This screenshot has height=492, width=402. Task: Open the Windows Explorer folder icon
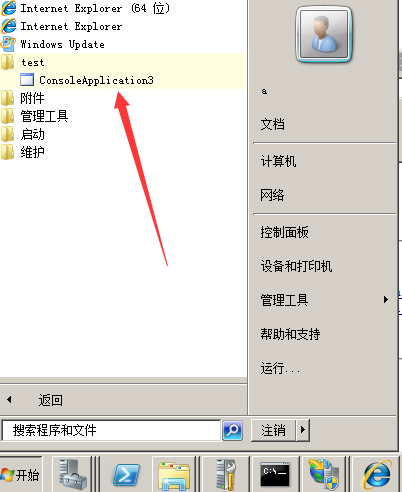(x=174, y=474)
